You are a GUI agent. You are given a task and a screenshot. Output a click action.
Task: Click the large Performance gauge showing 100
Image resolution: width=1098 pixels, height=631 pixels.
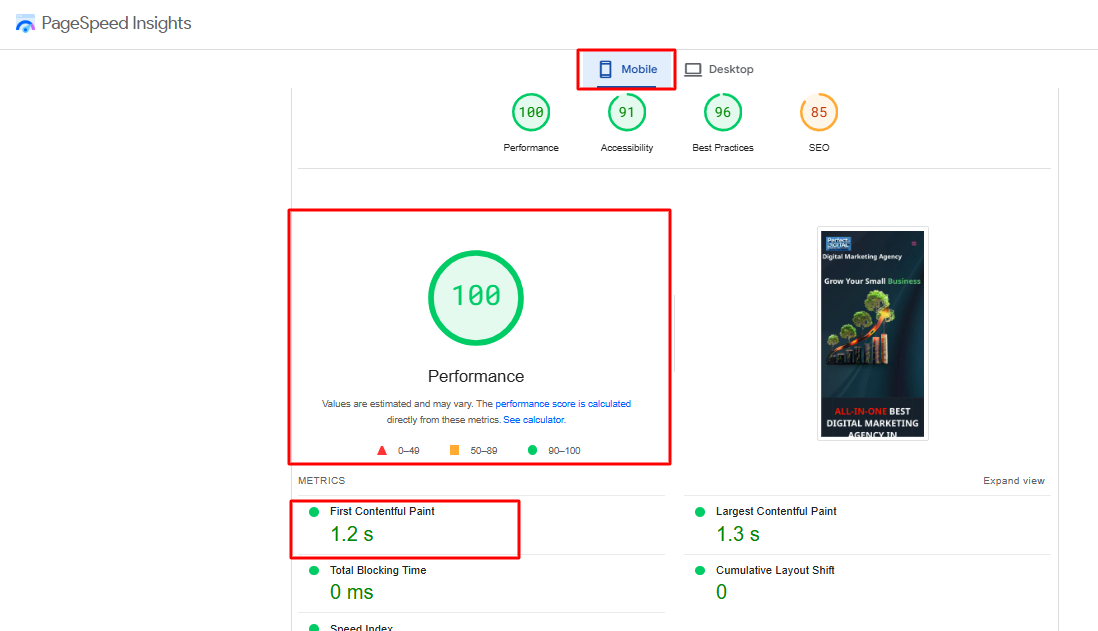476,298
